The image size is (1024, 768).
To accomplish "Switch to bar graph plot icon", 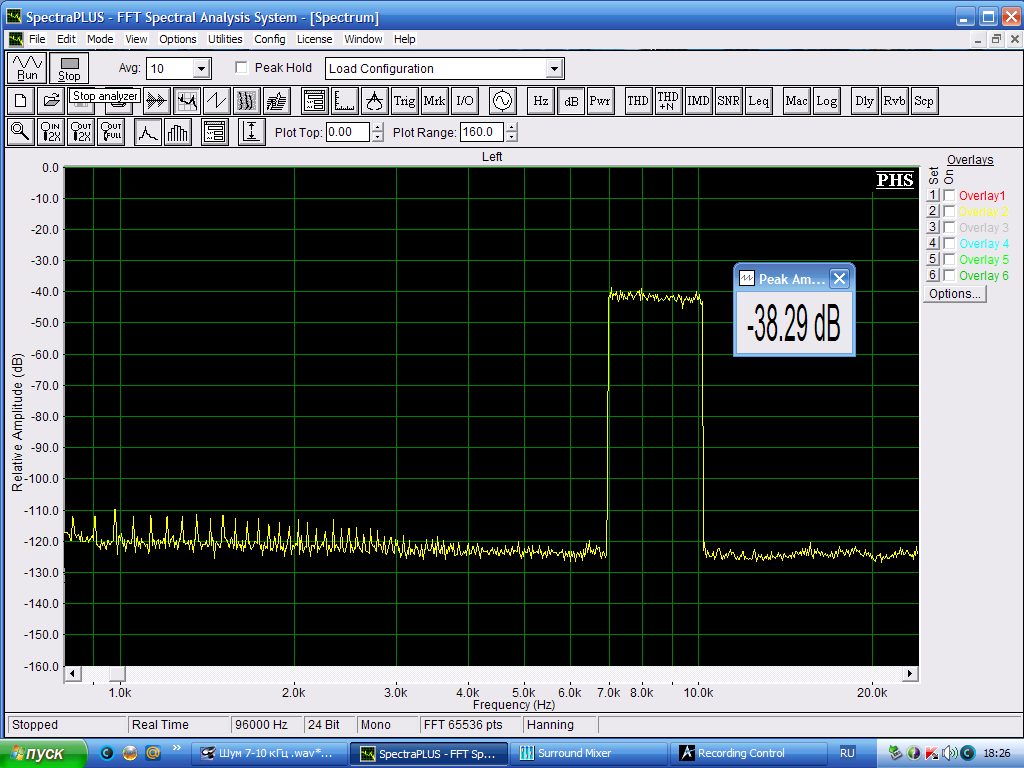I will point(178,132).
